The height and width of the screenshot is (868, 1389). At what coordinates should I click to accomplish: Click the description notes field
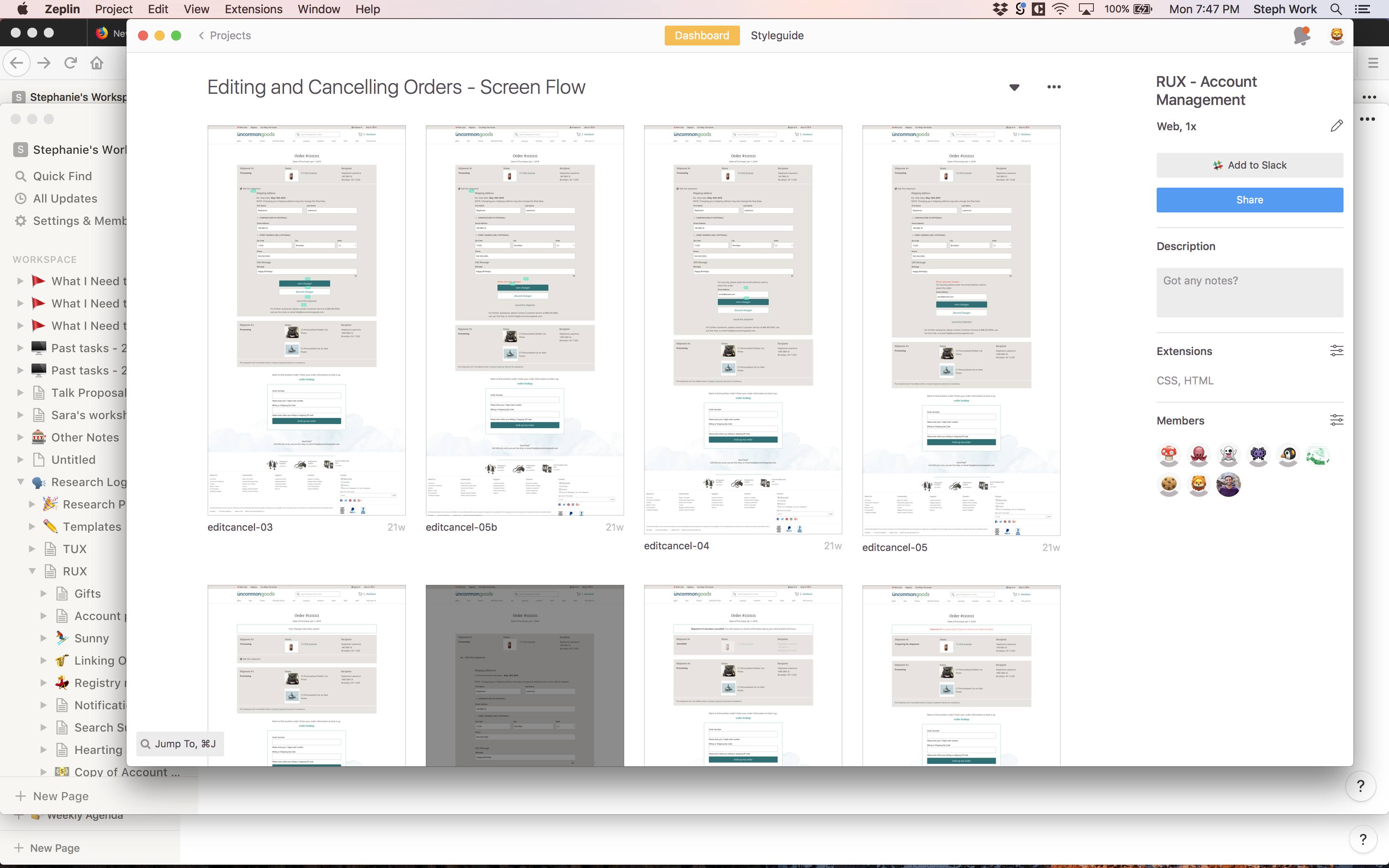[1250, 292]
